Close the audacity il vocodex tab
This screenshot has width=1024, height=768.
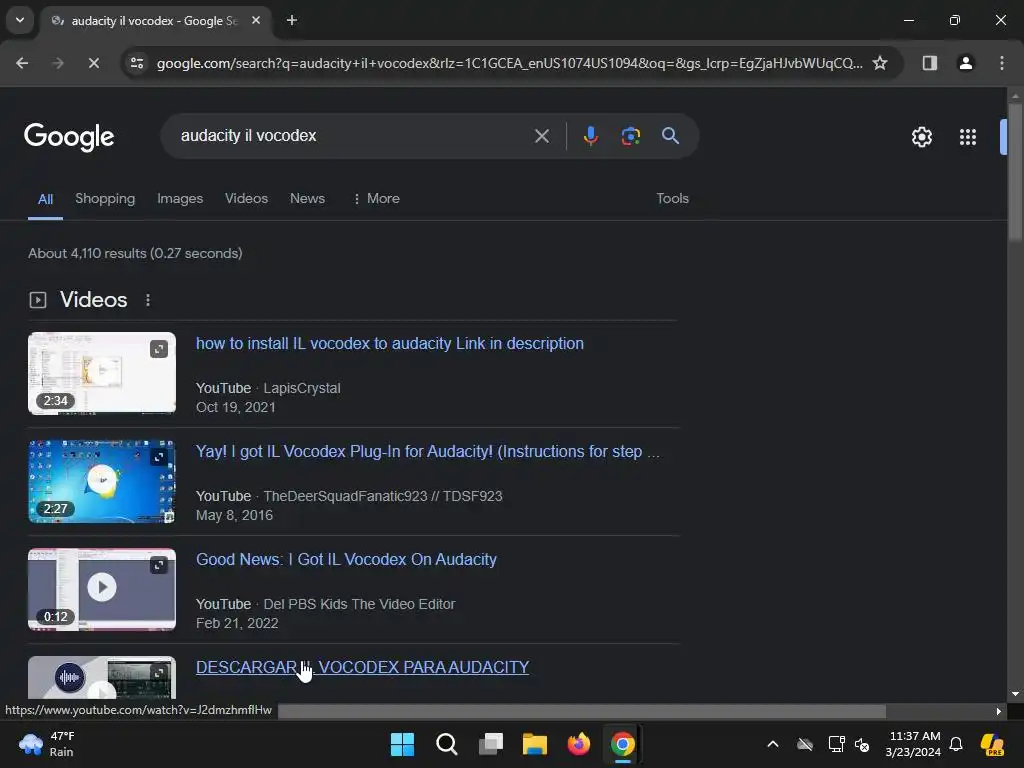coord(256,20)
